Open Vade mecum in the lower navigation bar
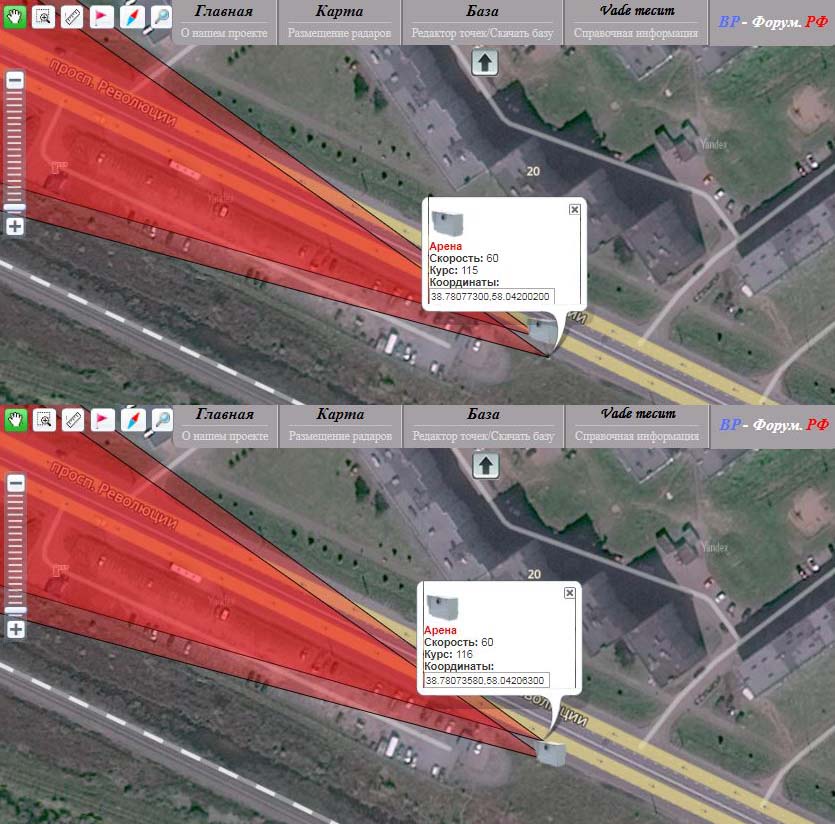The height and width of the screenshot is (824, 835). click(637, 414)
